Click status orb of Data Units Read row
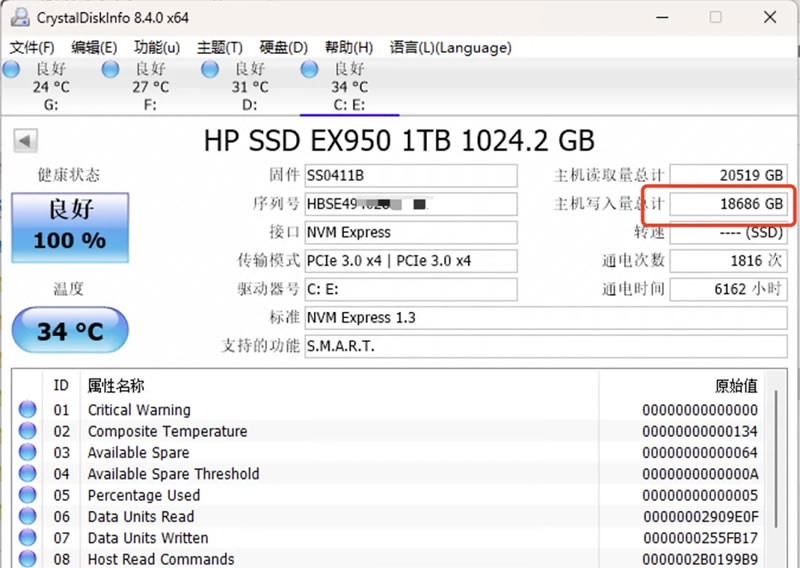 (28, 516)
